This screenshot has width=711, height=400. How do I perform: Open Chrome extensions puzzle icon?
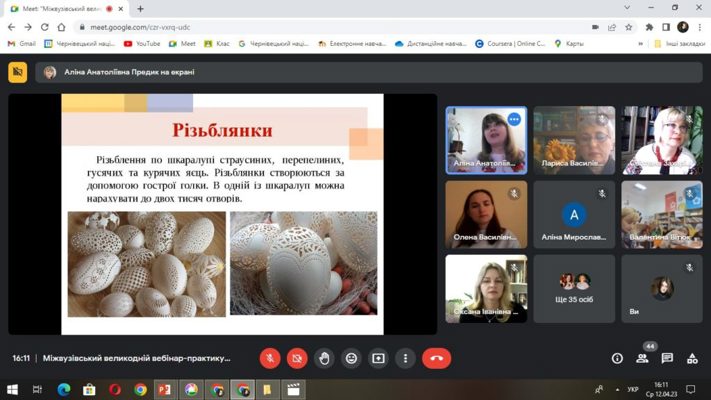tap(649, 27)
